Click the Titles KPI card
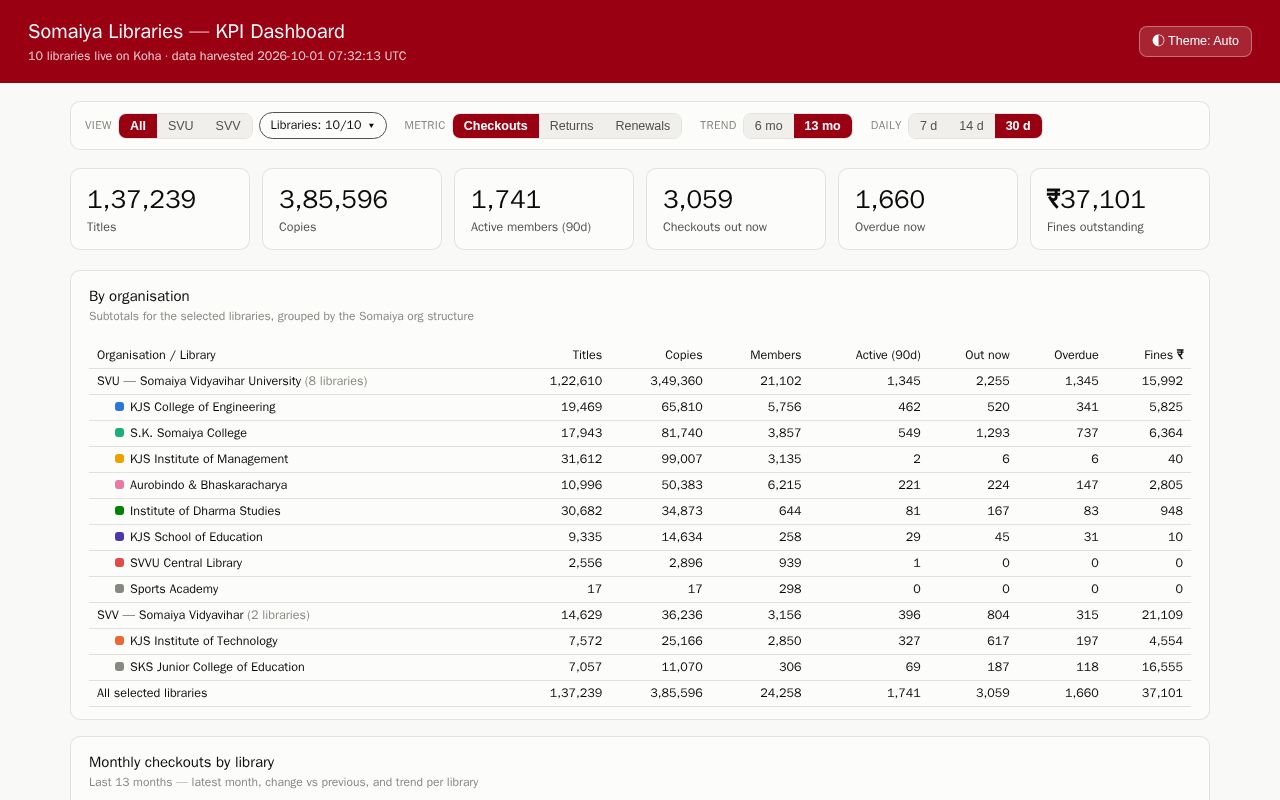Viewport: 1280px width, 800px height. [160, 209]
